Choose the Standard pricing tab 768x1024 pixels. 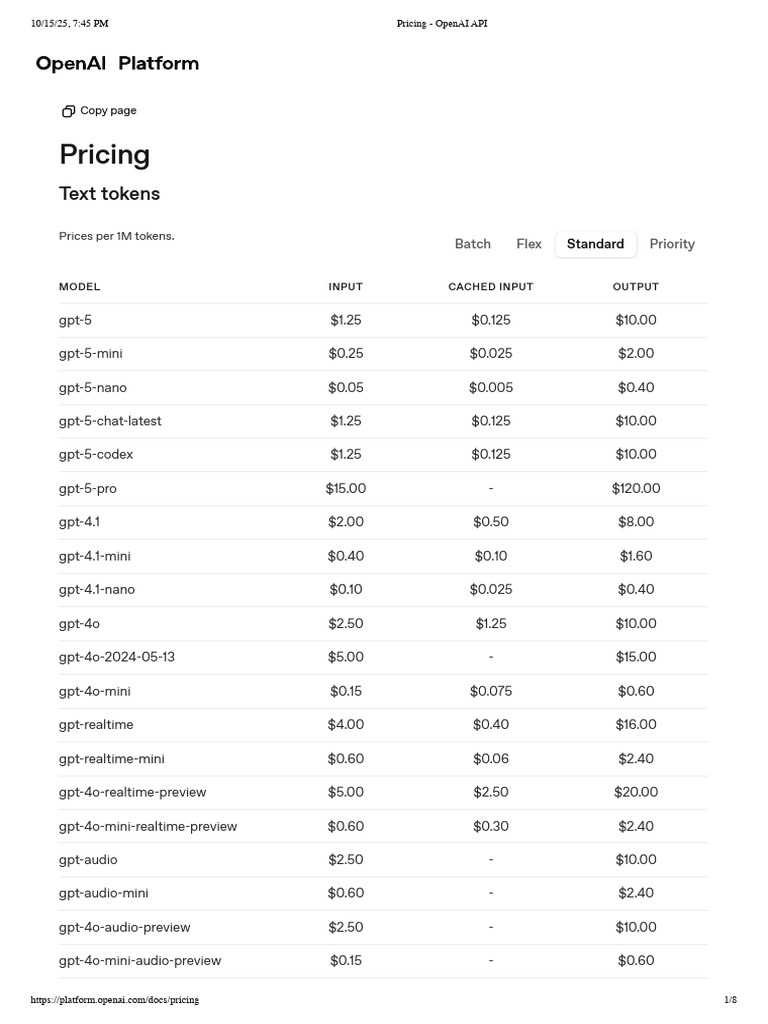click(595, 244)
